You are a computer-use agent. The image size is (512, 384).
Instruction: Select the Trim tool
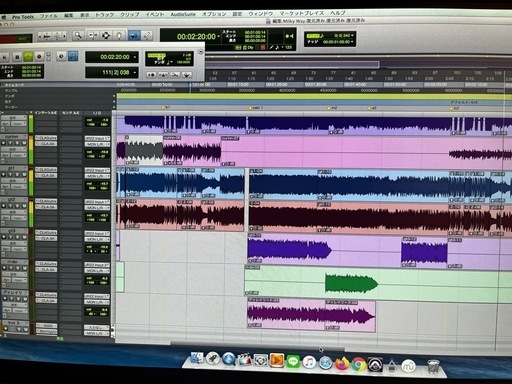tap(93, 35)
